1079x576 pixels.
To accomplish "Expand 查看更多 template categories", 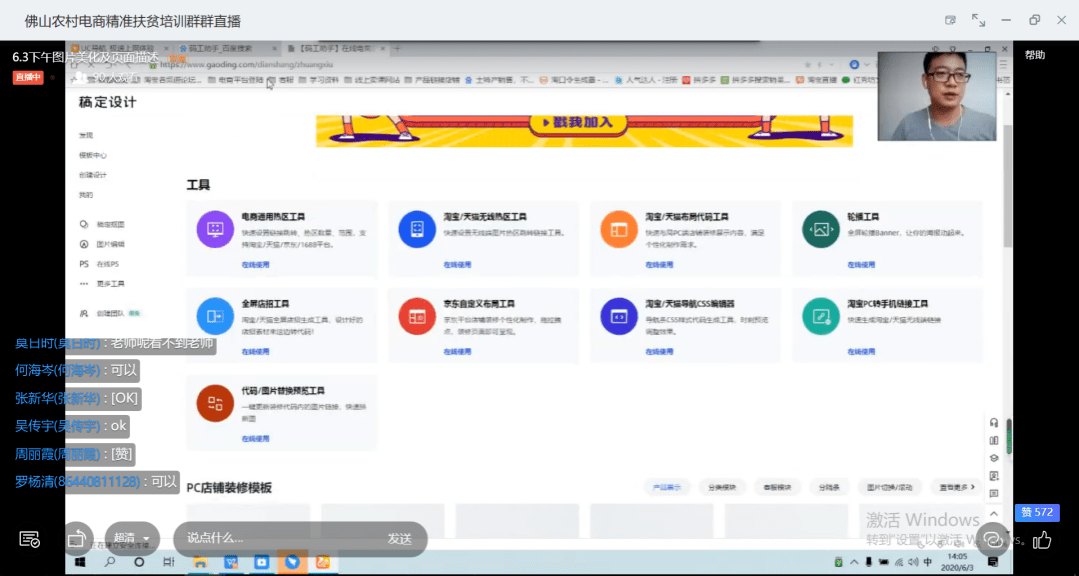I will pyautogui.click(x=956, y=487).
